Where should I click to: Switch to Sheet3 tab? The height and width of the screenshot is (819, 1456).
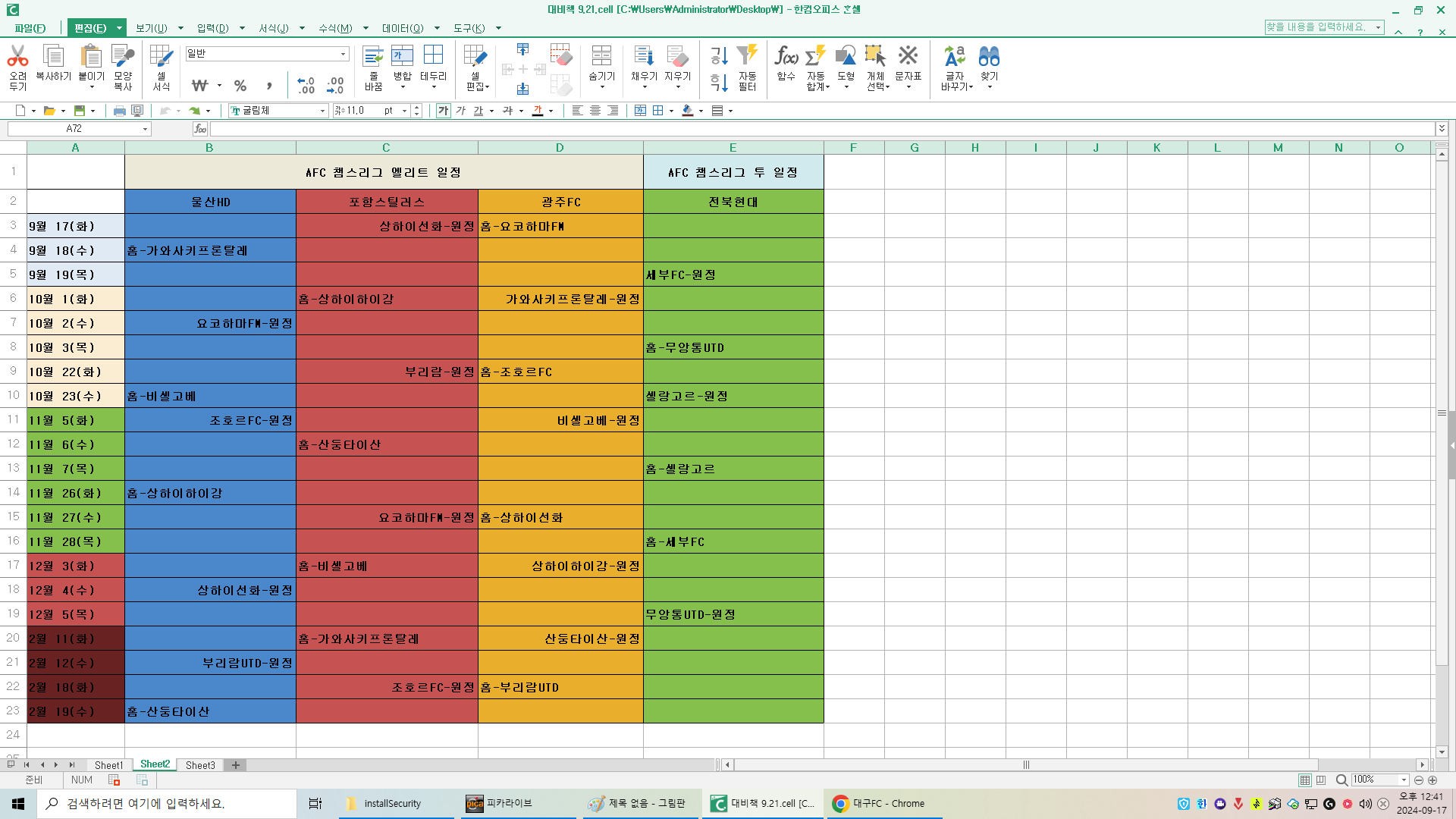click(x=200, y=765)
